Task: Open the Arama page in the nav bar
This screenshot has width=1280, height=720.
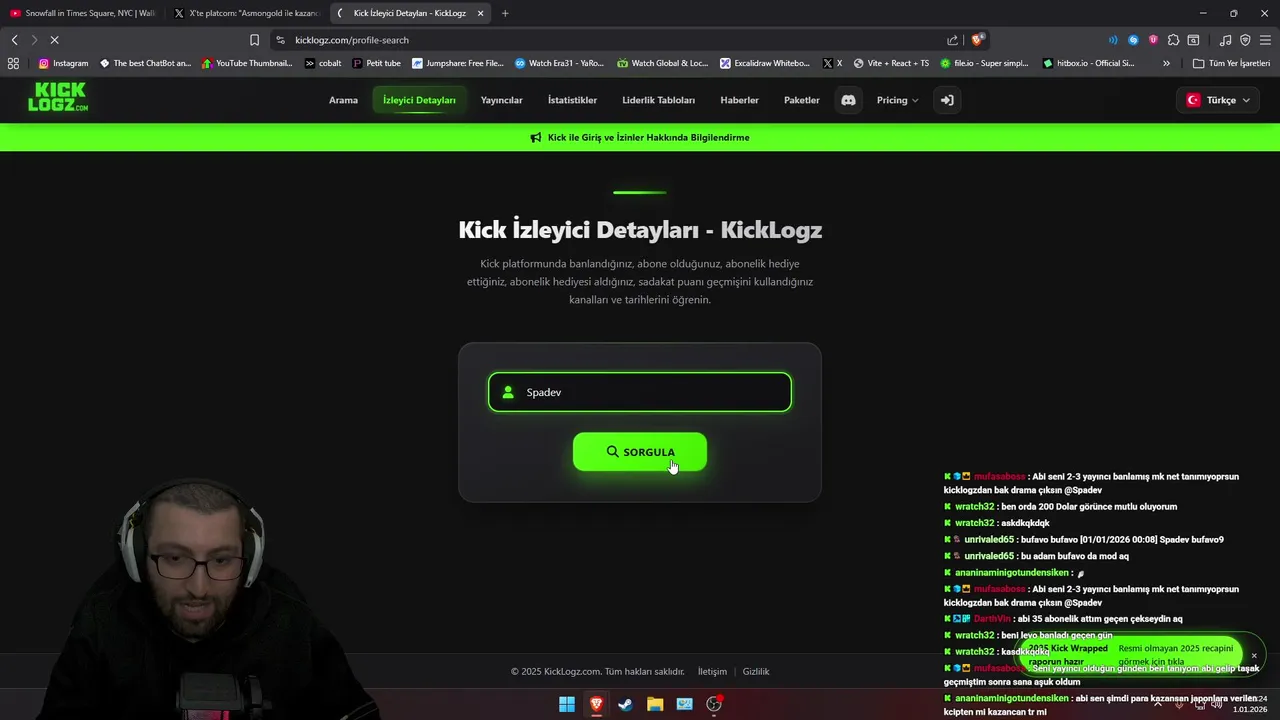Action: click(x=343, y=100)
